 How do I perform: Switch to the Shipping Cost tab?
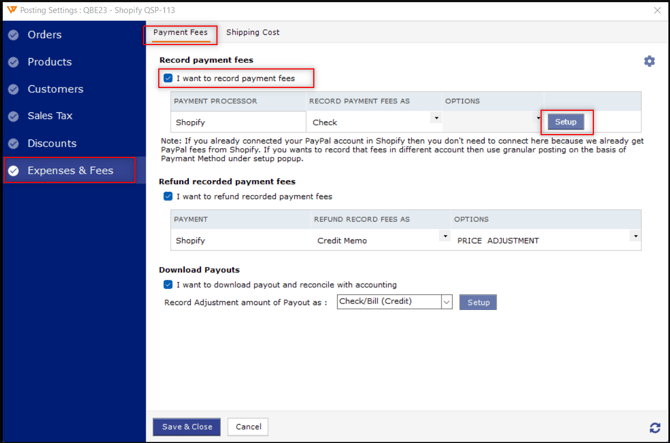coord(252,32)
